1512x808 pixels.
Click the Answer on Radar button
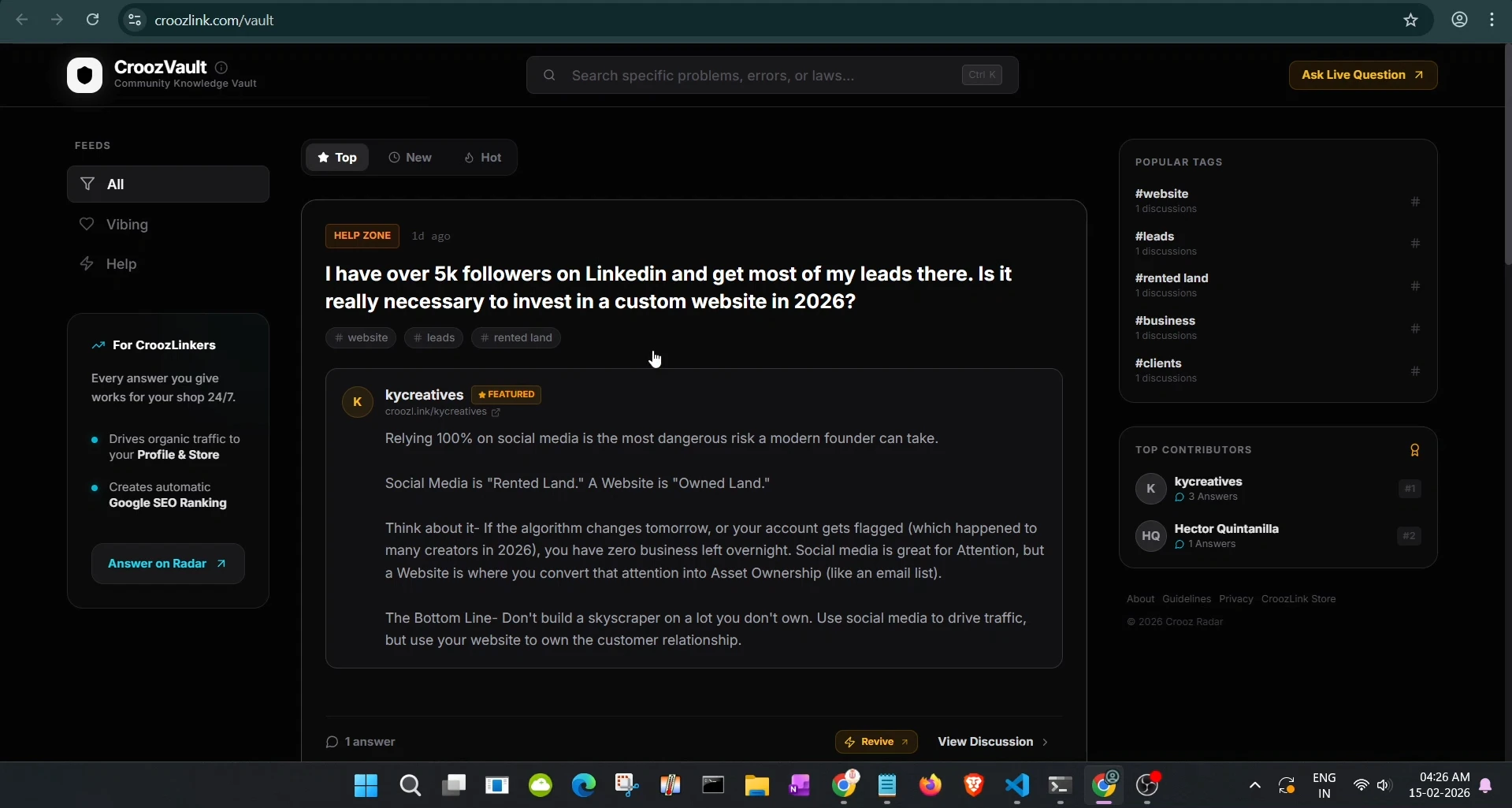168,564
